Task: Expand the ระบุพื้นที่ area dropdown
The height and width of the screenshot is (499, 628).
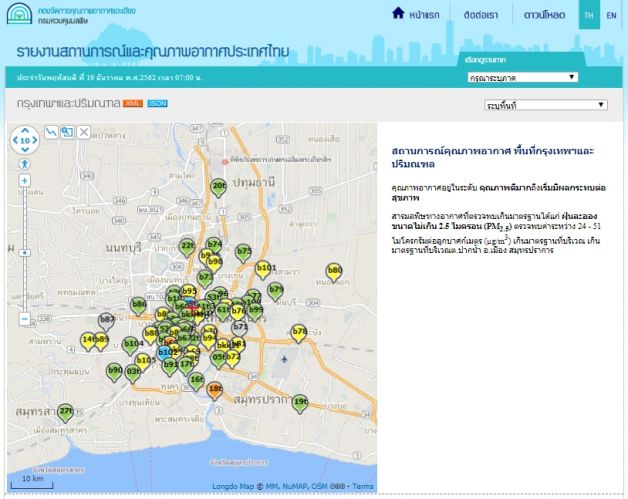Action: (x=545, y=104)
